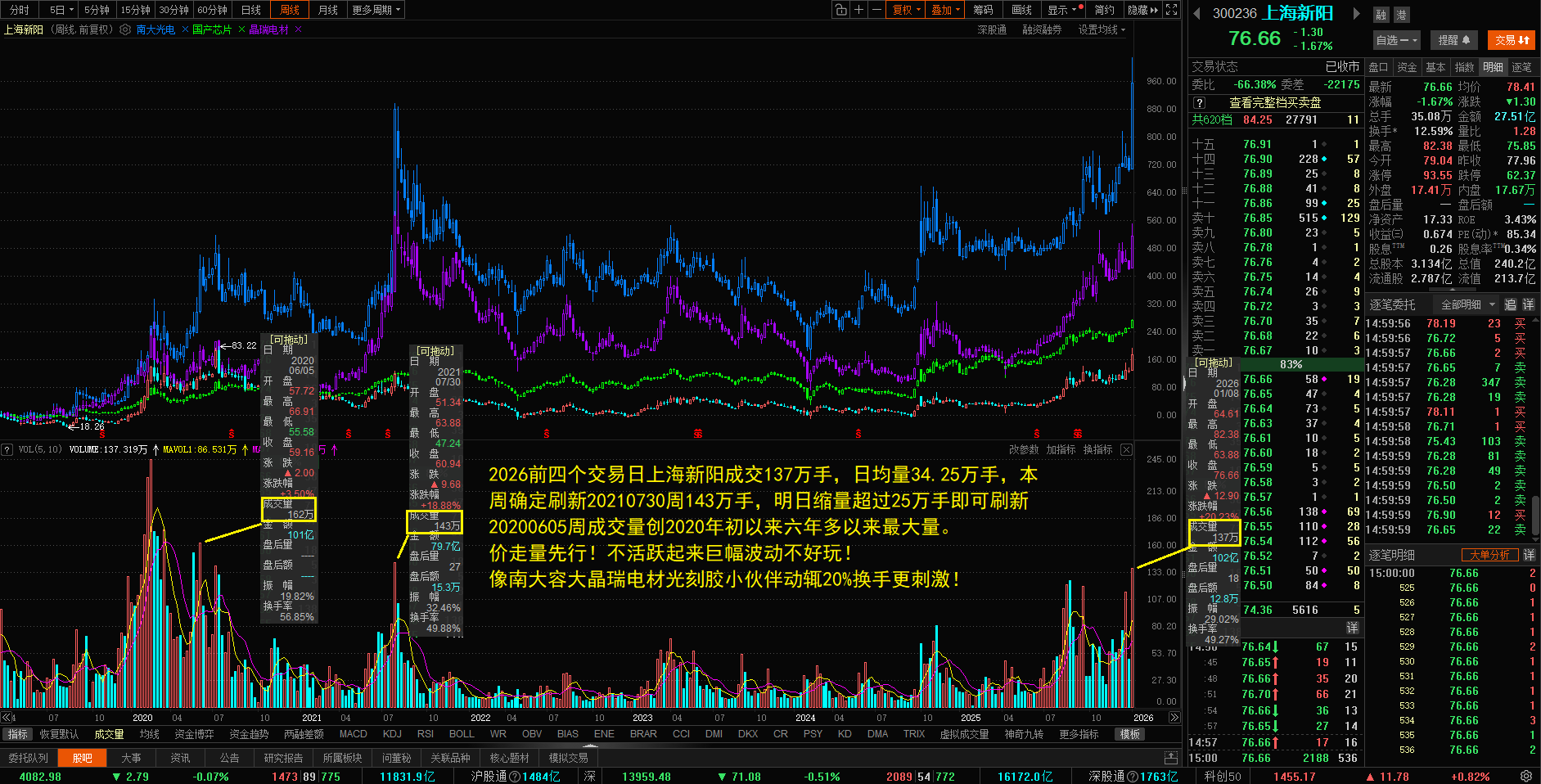Open 提醒 alert bell button

1454,39
